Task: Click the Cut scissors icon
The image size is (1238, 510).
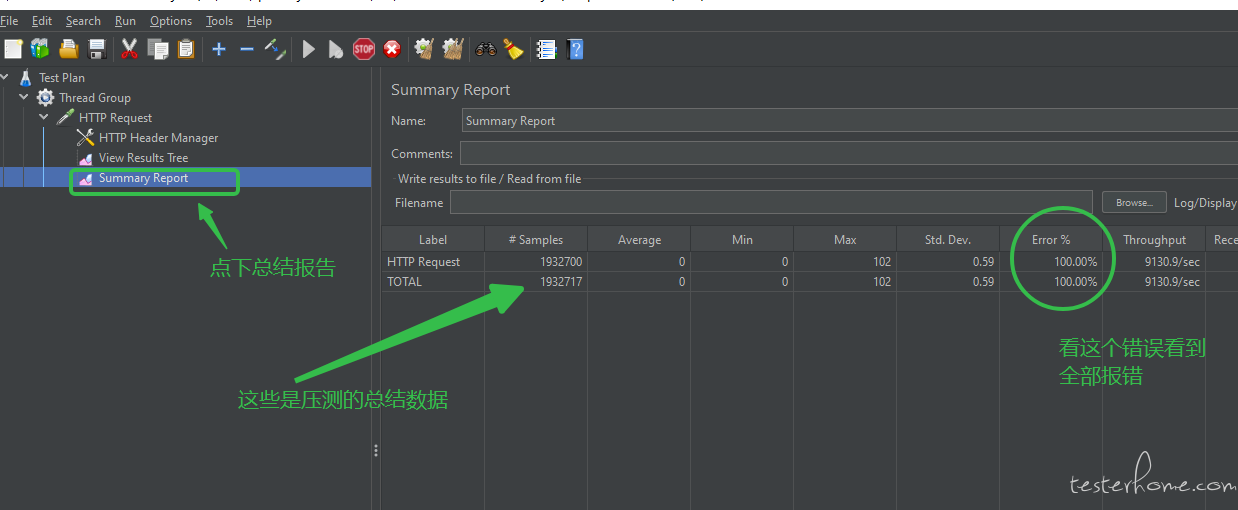Action: (129, 48)
